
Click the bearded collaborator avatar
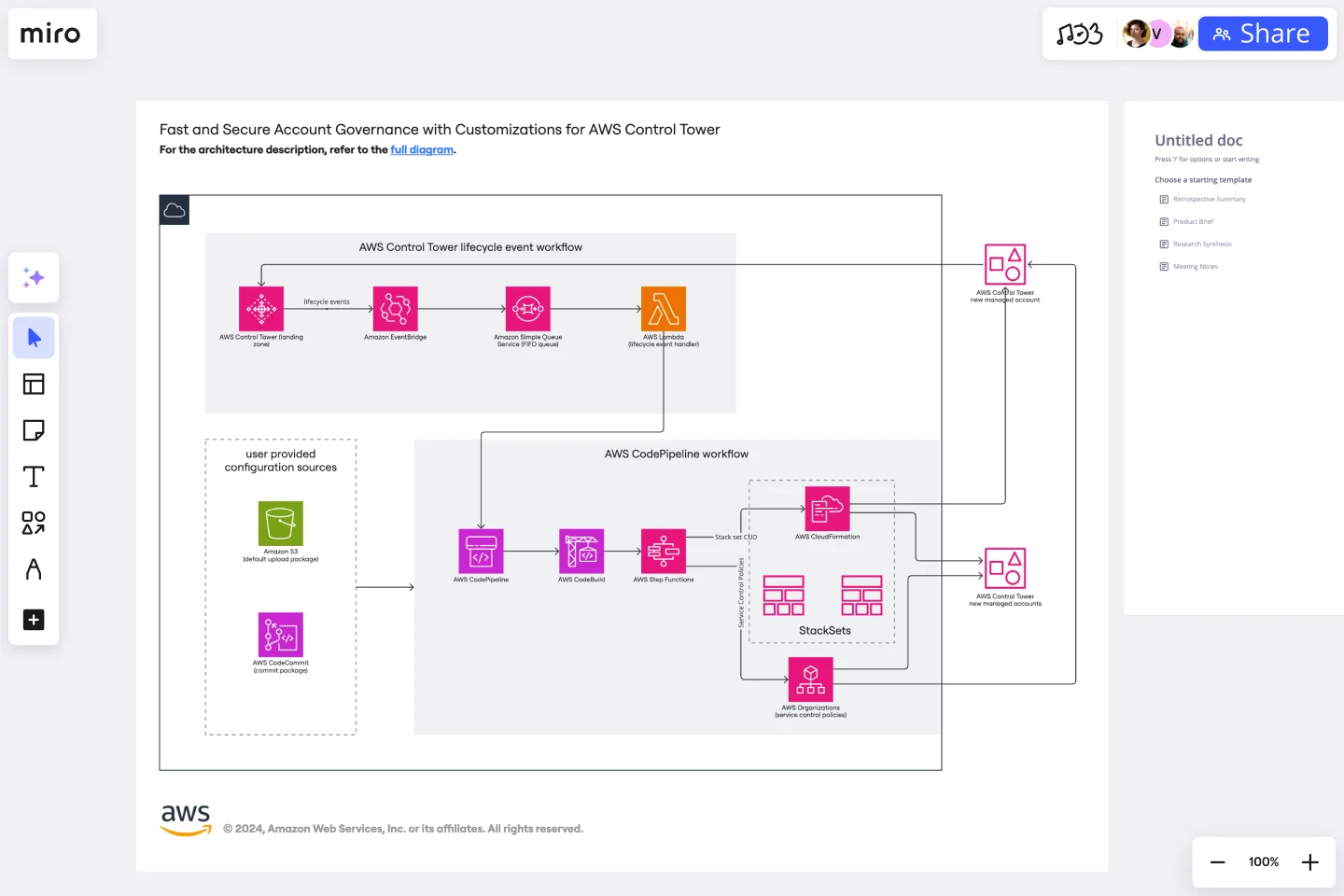1181,34
